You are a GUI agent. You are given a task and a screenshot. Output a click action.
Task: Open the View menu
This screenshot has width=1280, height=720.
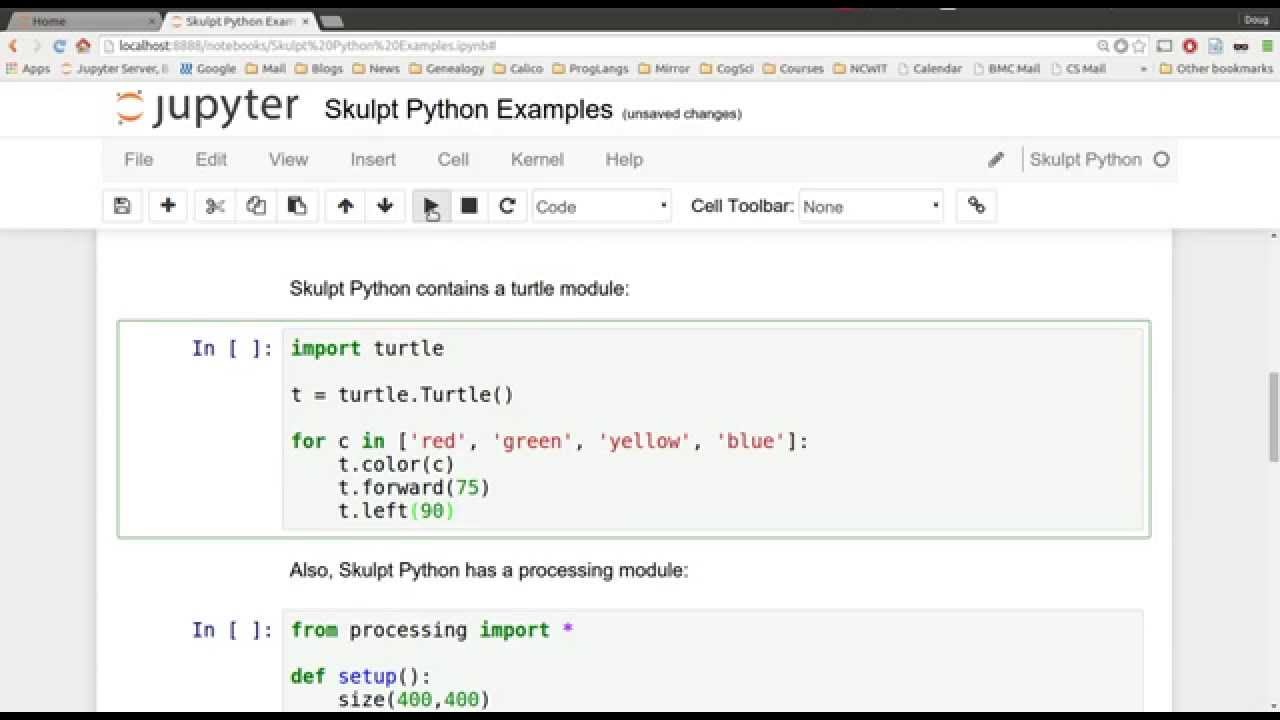tap(288, 160)
